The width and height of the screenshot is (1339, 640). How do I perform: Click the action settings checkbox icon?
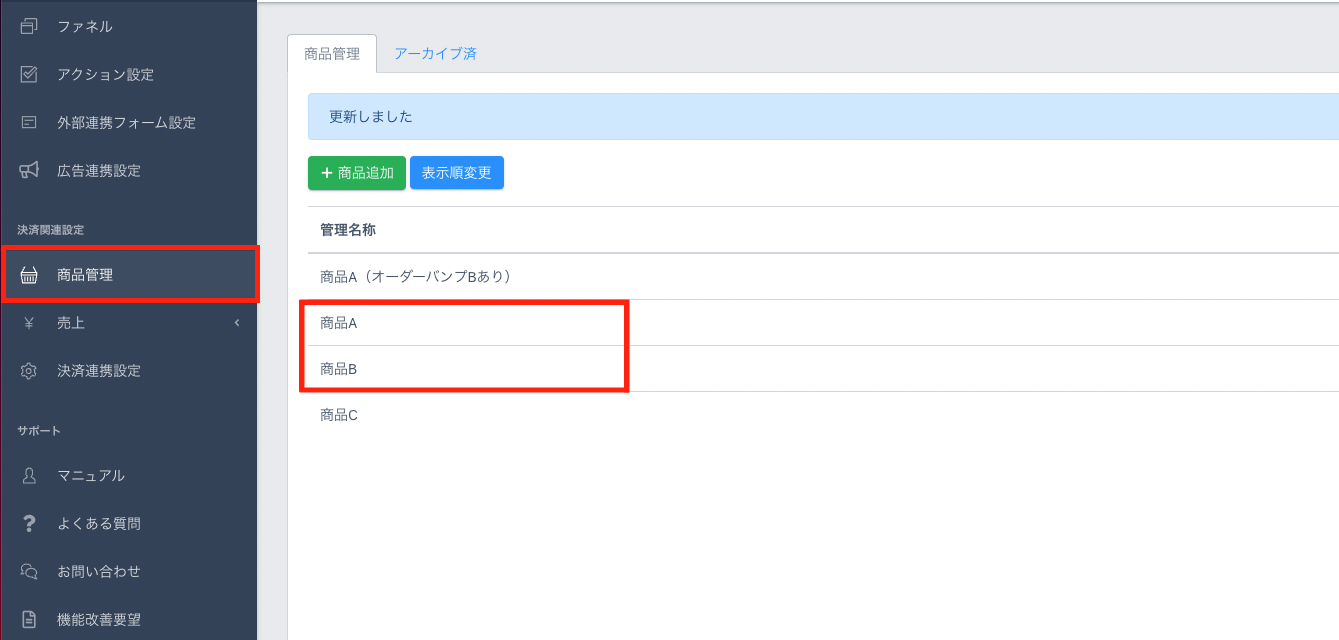29,74
